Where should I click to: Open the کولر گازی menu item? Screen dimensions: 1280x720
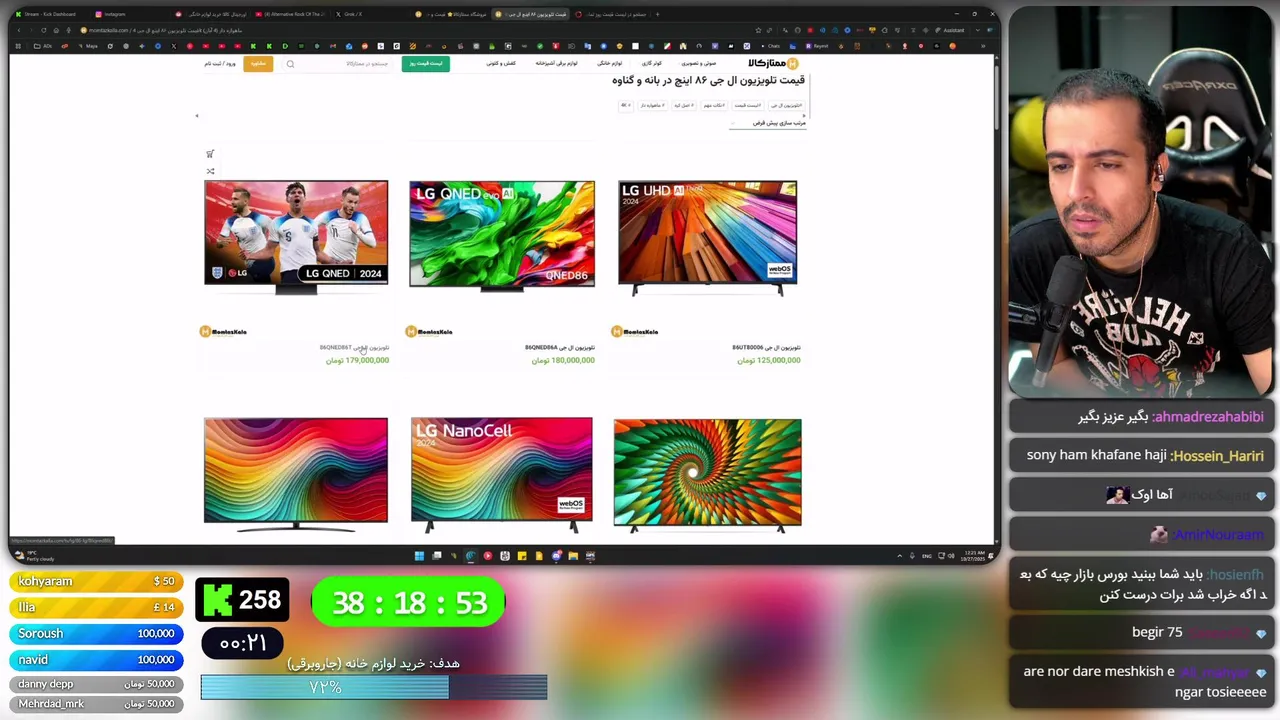coord(651,63)
